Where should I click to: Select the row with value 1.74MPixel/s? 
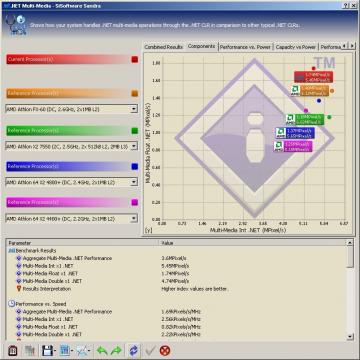[176, 273]
